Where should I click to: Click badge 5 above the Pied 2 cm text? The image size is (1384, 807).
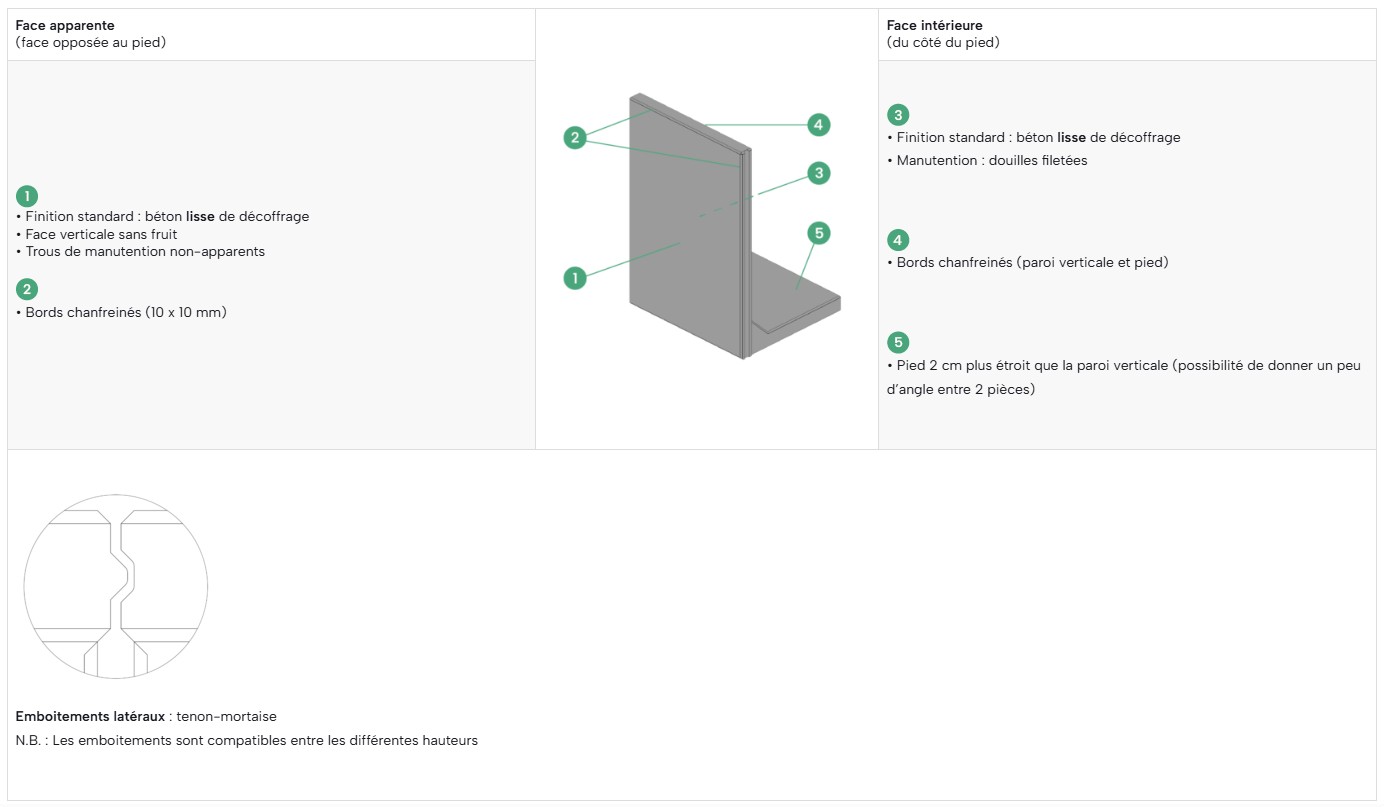[x=898, y=342]
